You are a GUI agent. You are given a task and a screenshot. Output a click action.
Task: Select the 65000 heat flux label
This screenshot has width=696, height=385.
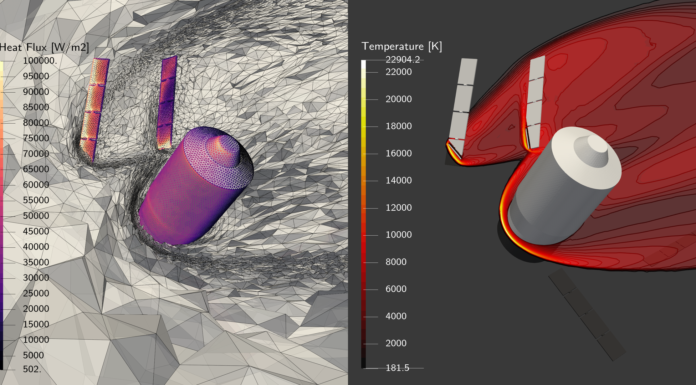pyautogui.click(x=36, y=169)
